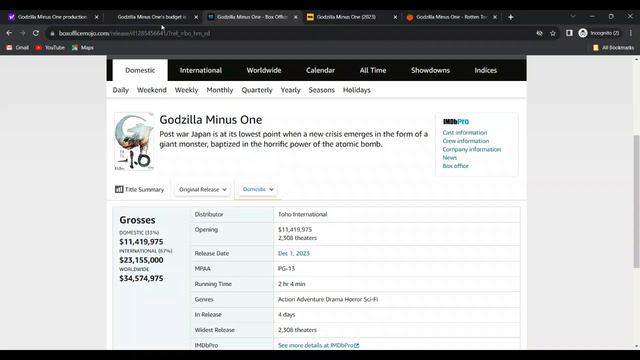The image size is (640, 360).
Task: Close the Godzilla Minus One's budget tab
Action: click(196, 17)
